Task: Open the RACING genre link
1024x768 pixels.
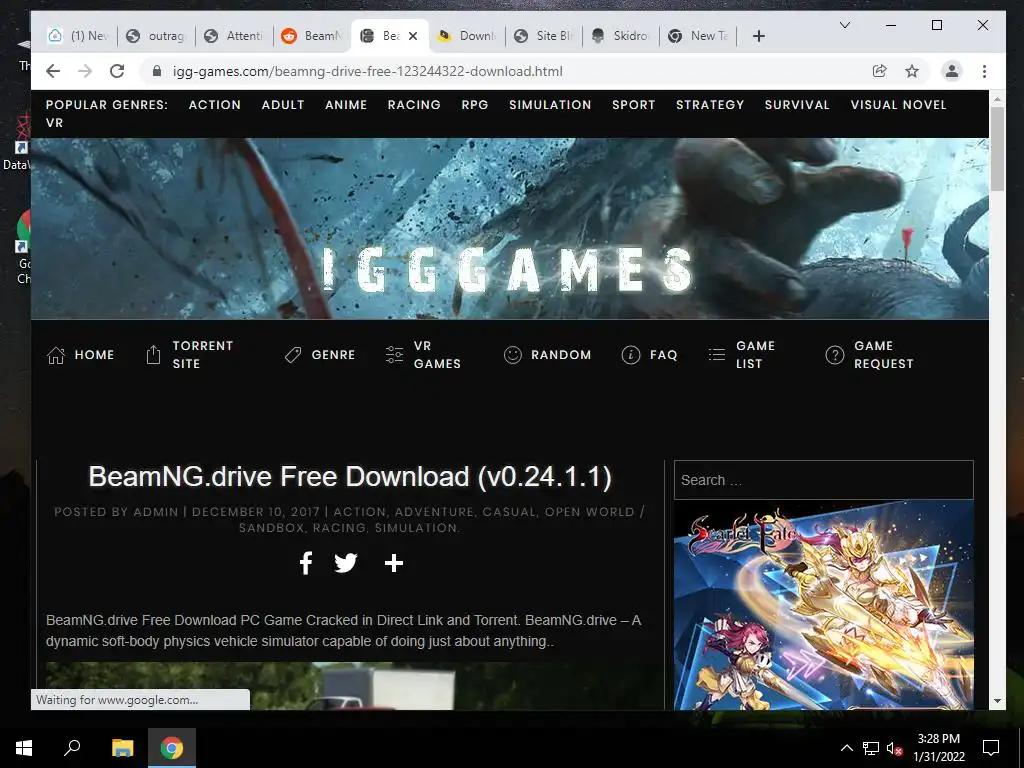Action: [x=413, y=104]
